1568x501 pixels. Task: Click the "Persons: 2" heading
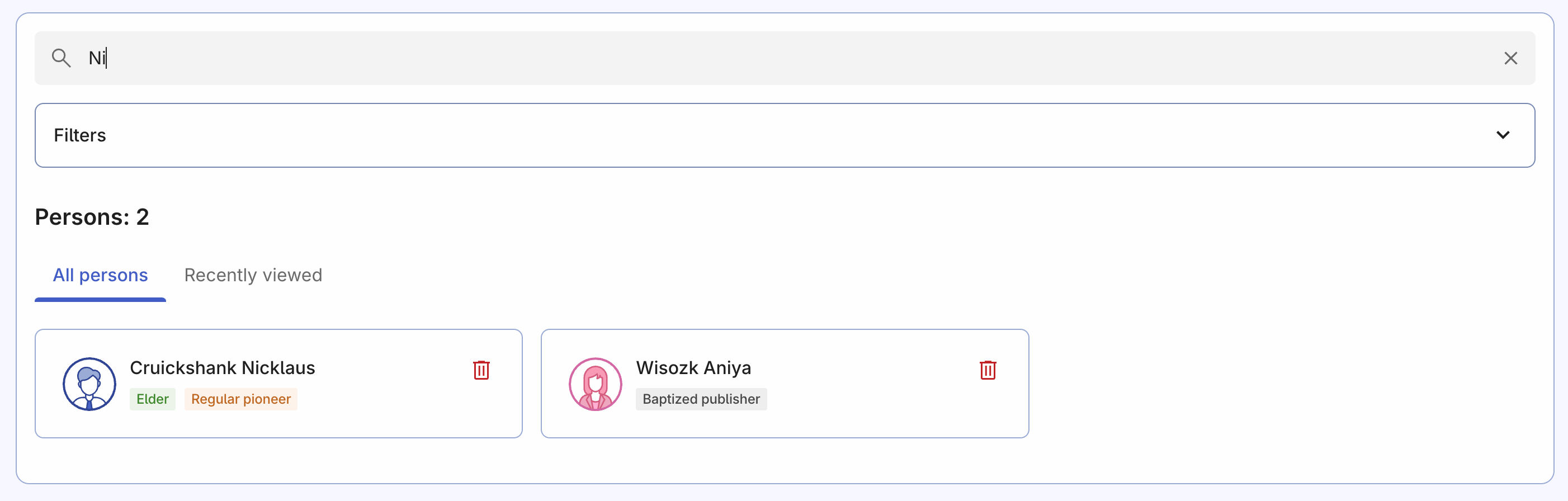92,218
